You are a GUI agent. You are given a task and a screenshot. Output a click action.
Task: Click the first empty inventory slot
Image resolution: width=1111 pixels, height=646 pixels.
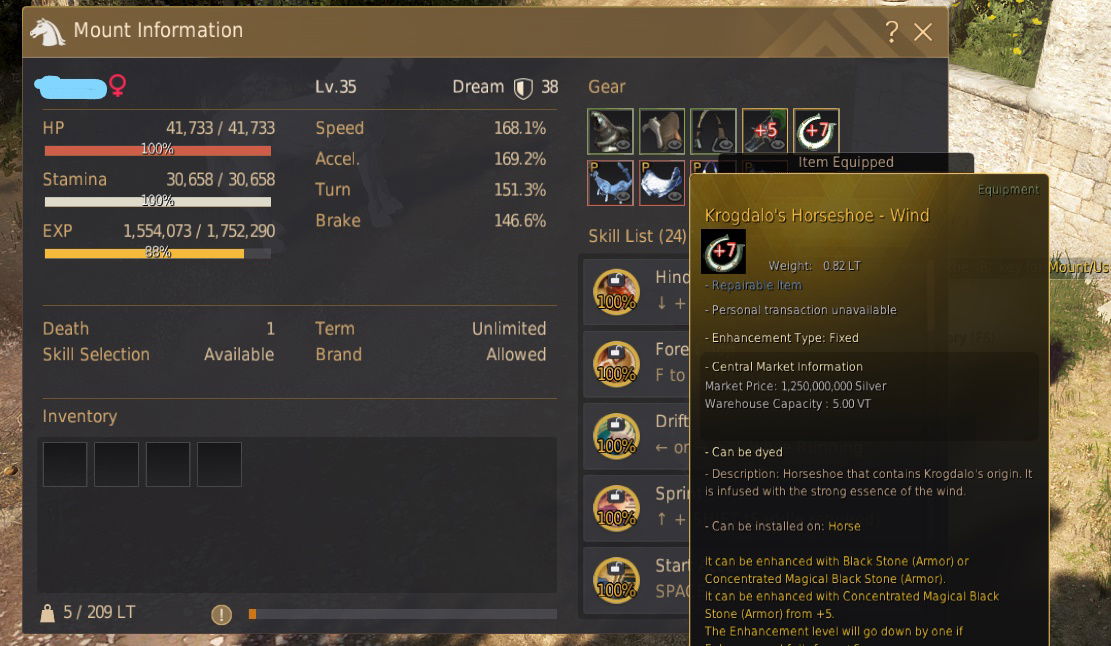pyautogui.click(x=64, y=465)
